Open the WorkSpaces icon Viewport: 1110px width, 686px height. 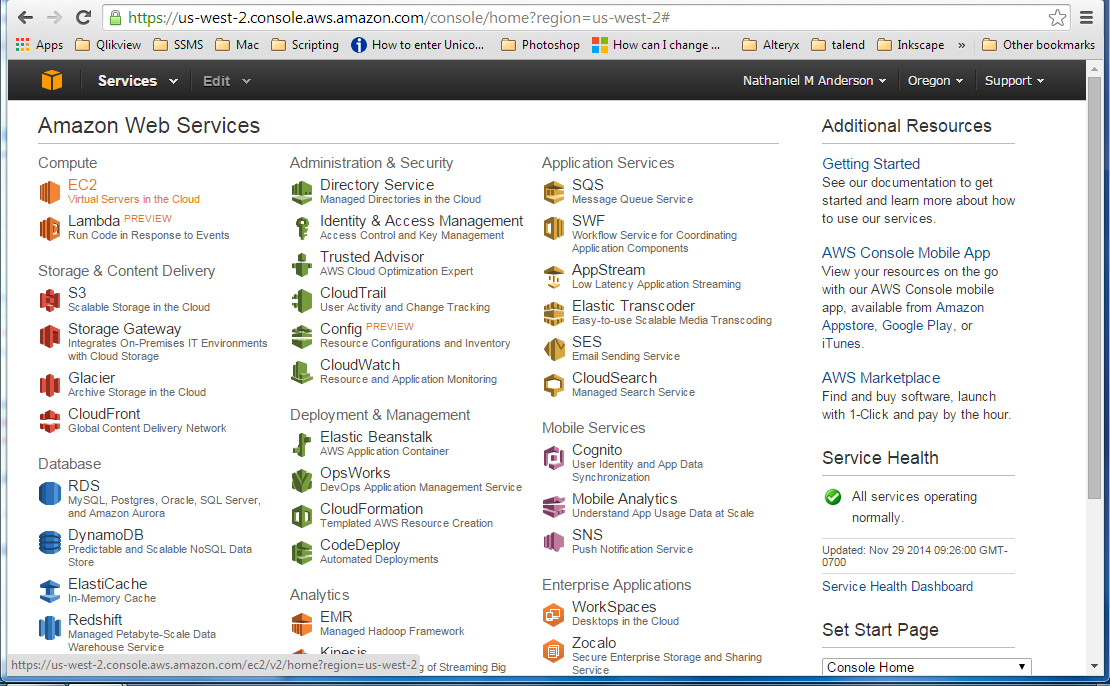coord(554,614)
